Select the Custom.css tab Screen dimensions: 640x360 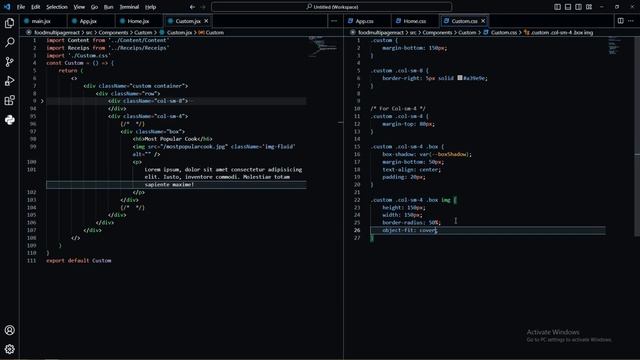pyautogui.click(x=464, y=21)
